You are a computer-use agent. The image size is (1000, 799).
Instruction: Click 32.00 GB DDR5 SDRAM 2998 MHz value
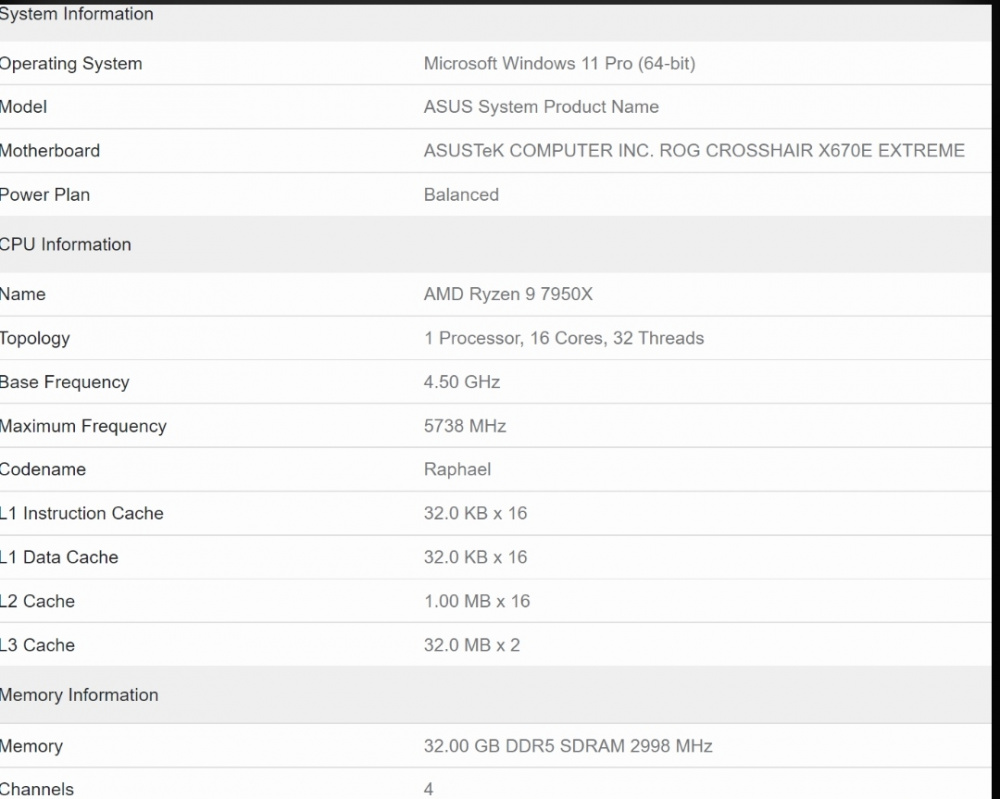pyautogui.click(x=568, y=746)
